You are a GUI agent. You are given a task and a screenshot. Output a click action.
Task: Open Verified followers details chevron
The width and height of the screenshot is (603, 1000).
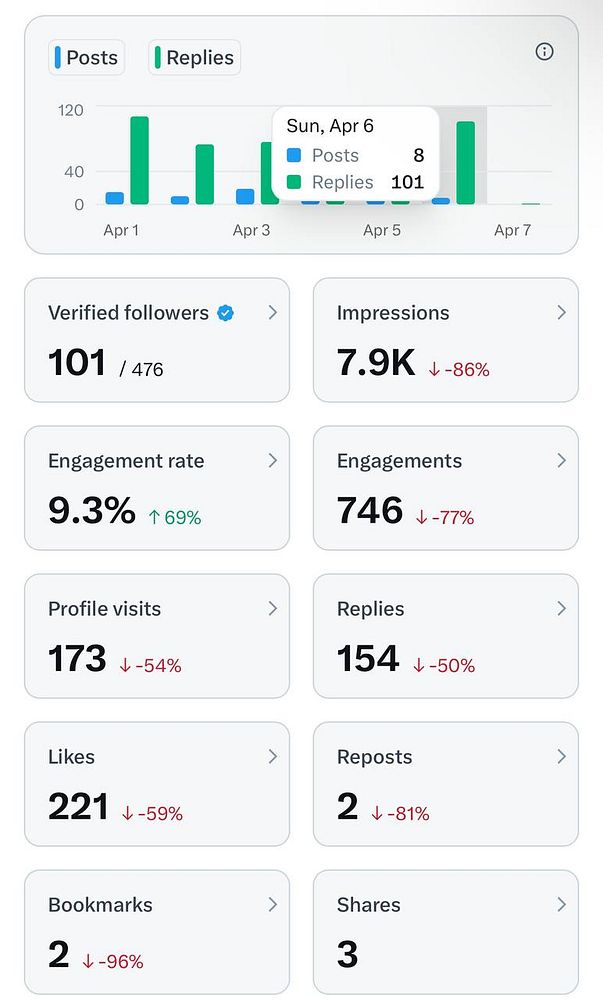272,313
